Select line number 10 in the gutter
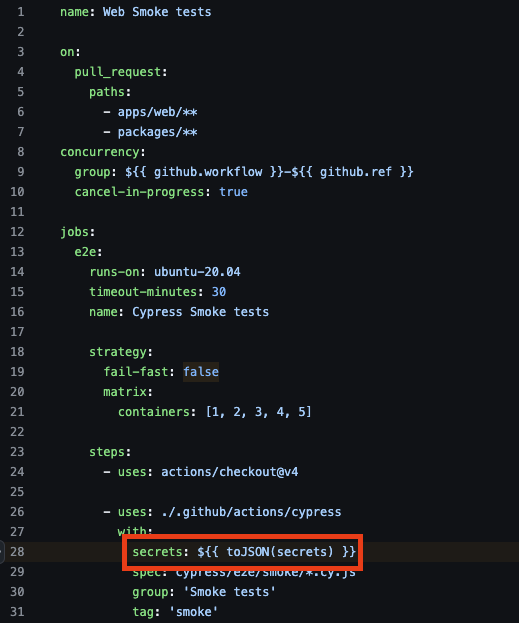 tap(17, 192)
